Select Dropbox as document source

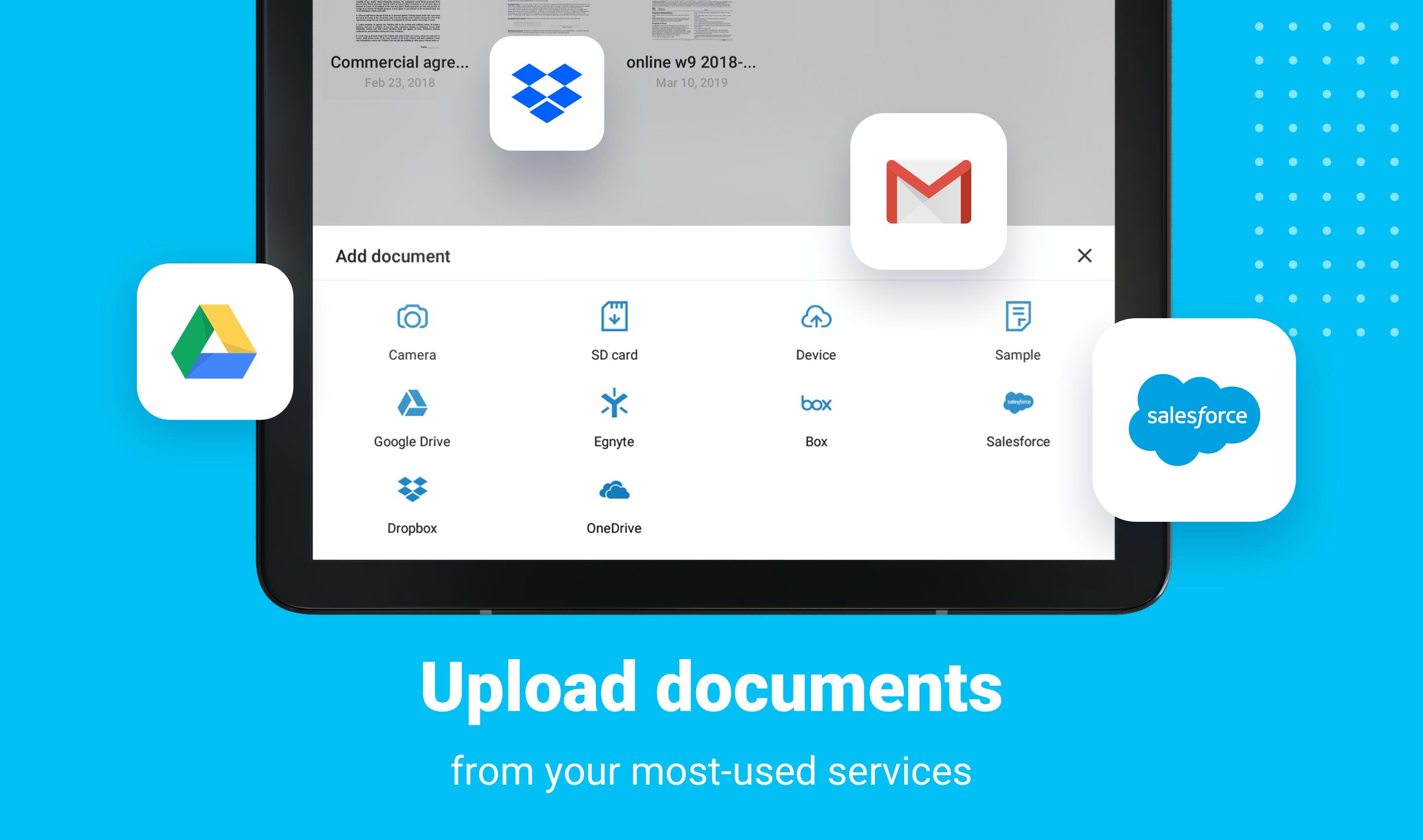pyautogui.click(x=411, y=501)
